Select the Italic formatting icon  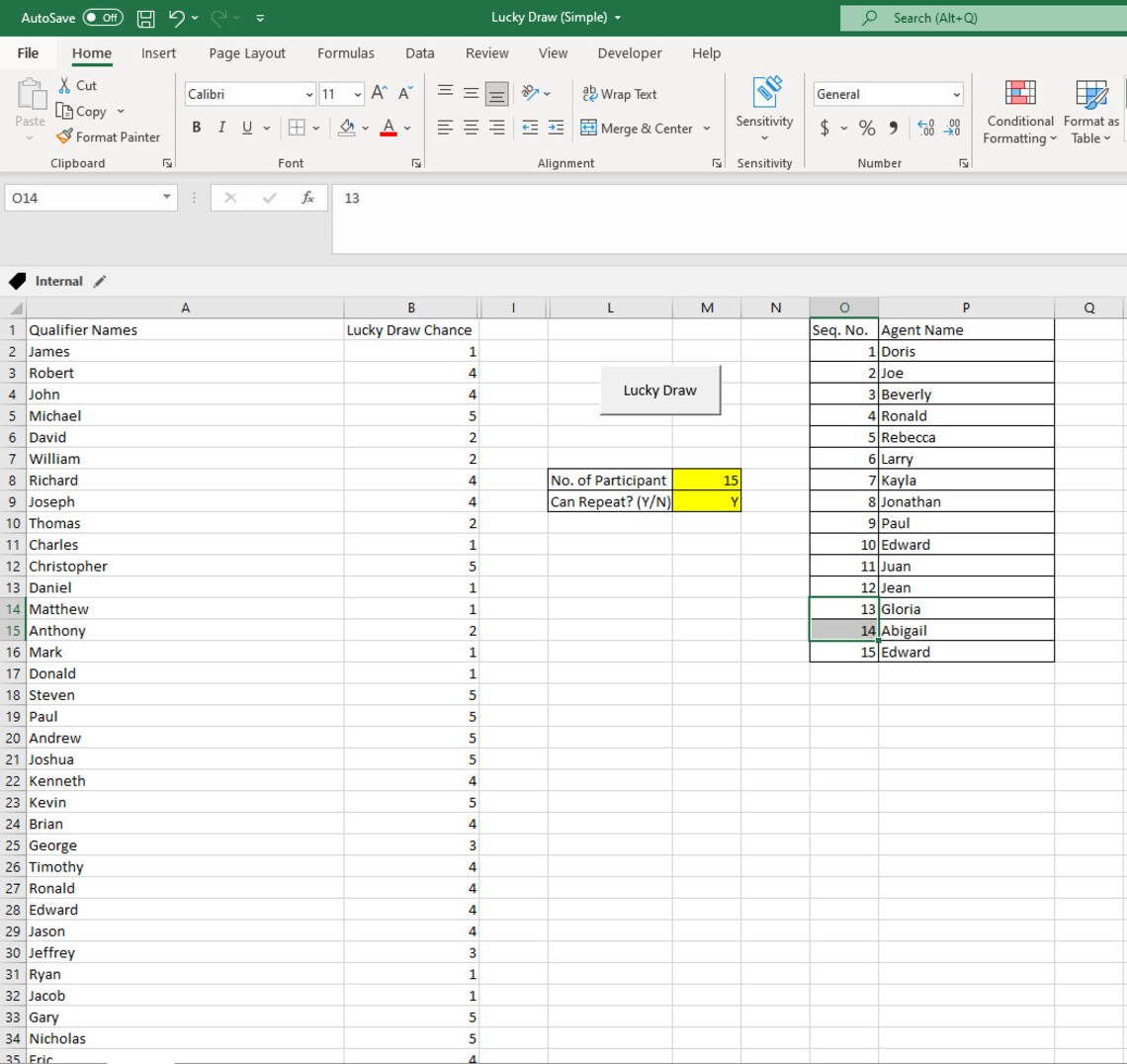point(220,128)
